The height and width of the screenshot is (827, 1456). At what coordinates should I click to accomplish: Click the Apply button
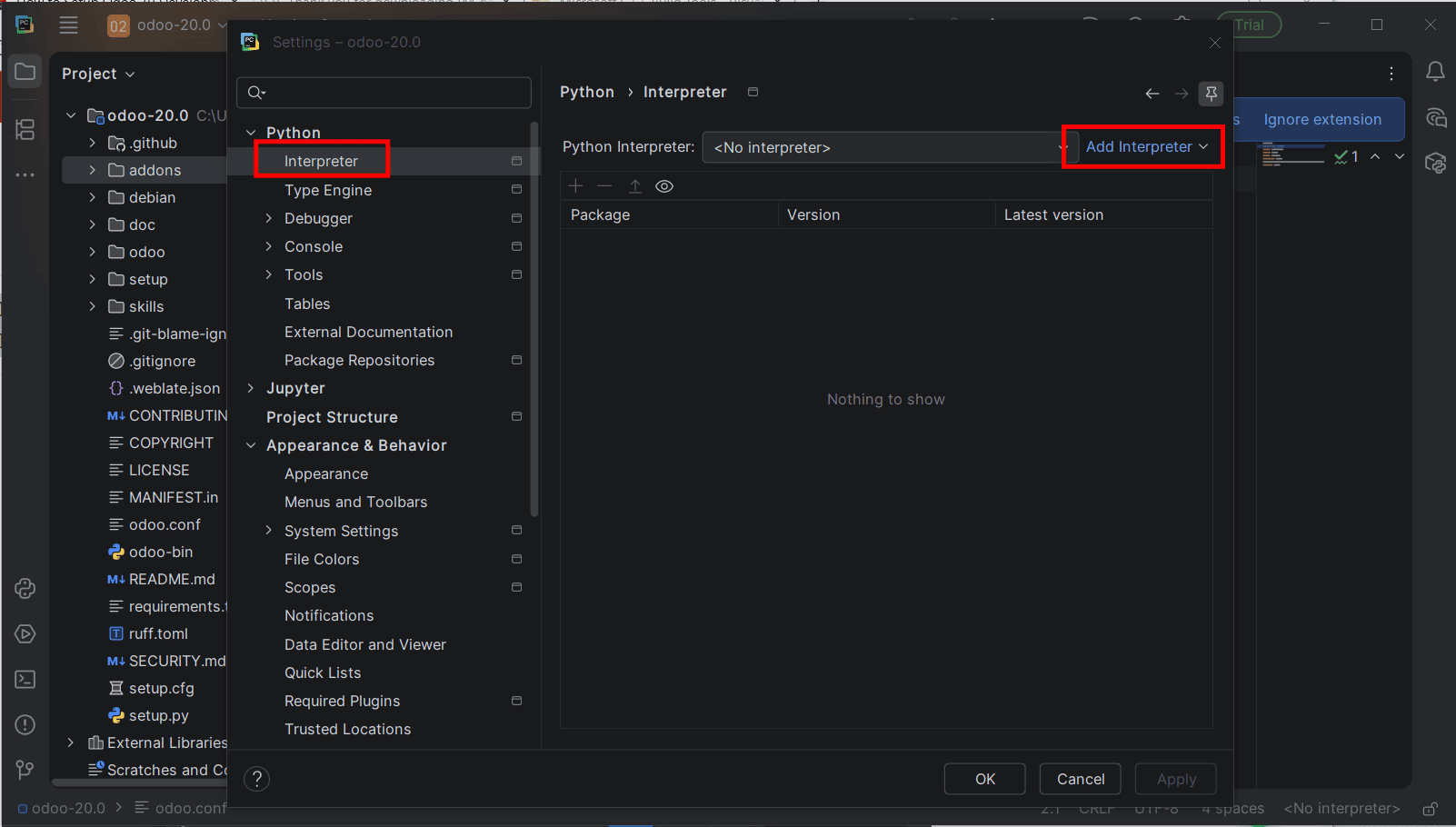click(1176, 779)
